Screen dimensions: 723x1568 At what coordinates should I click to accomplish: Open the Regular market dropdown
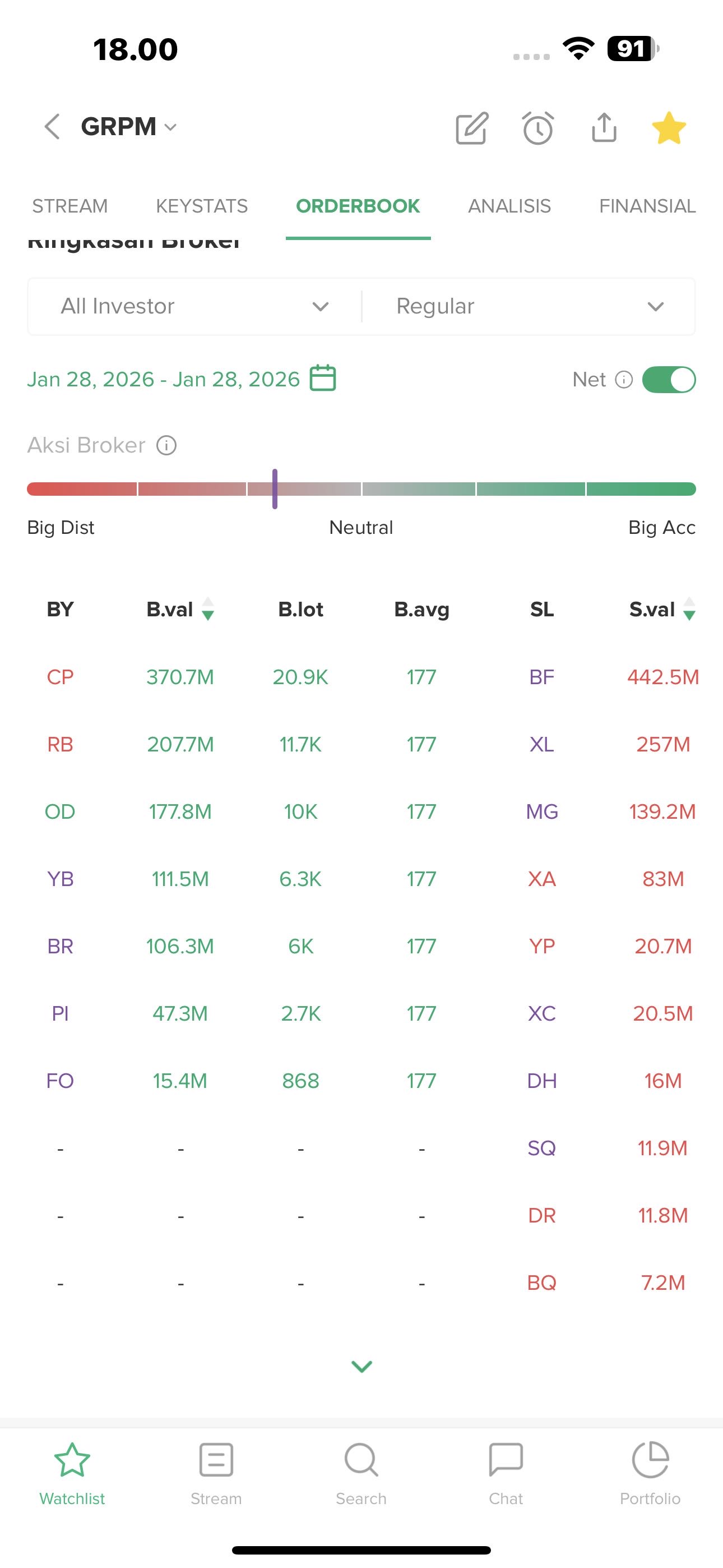click(x=529, y=306)
